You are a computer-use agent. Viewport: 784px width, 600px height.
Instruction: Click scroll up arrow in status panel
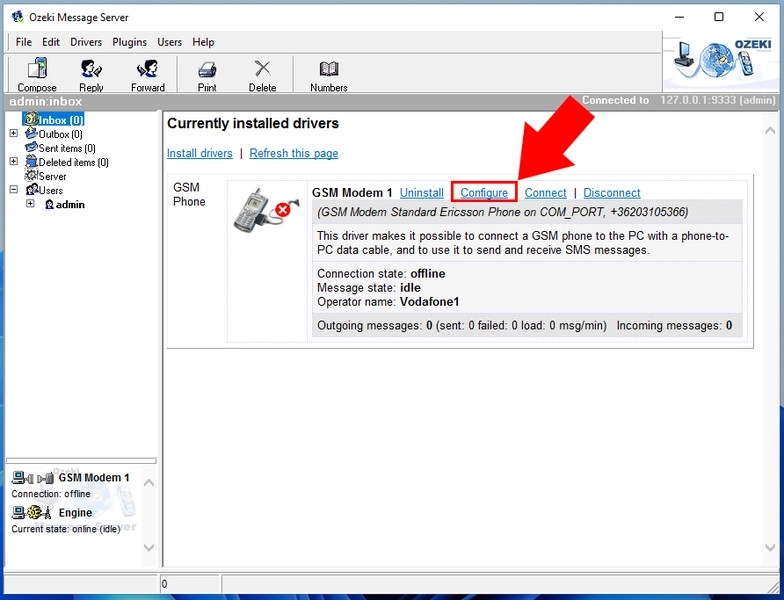tap(149, 482)
